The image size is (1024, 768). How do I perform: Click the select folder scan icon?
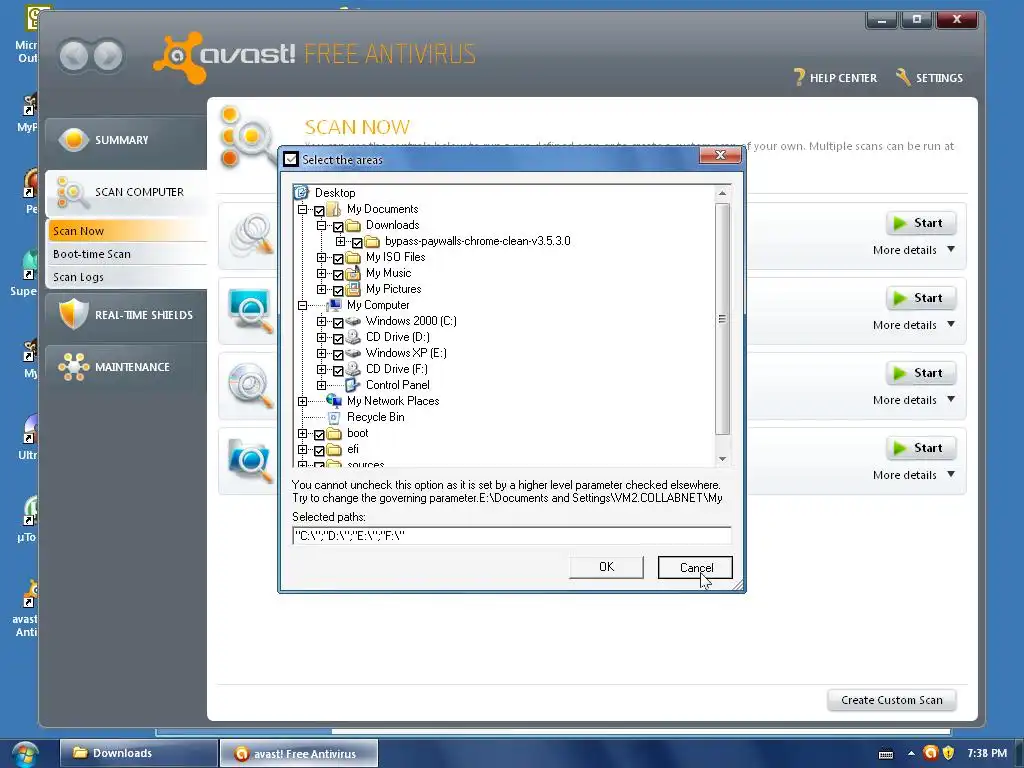(x=250, y=460)
